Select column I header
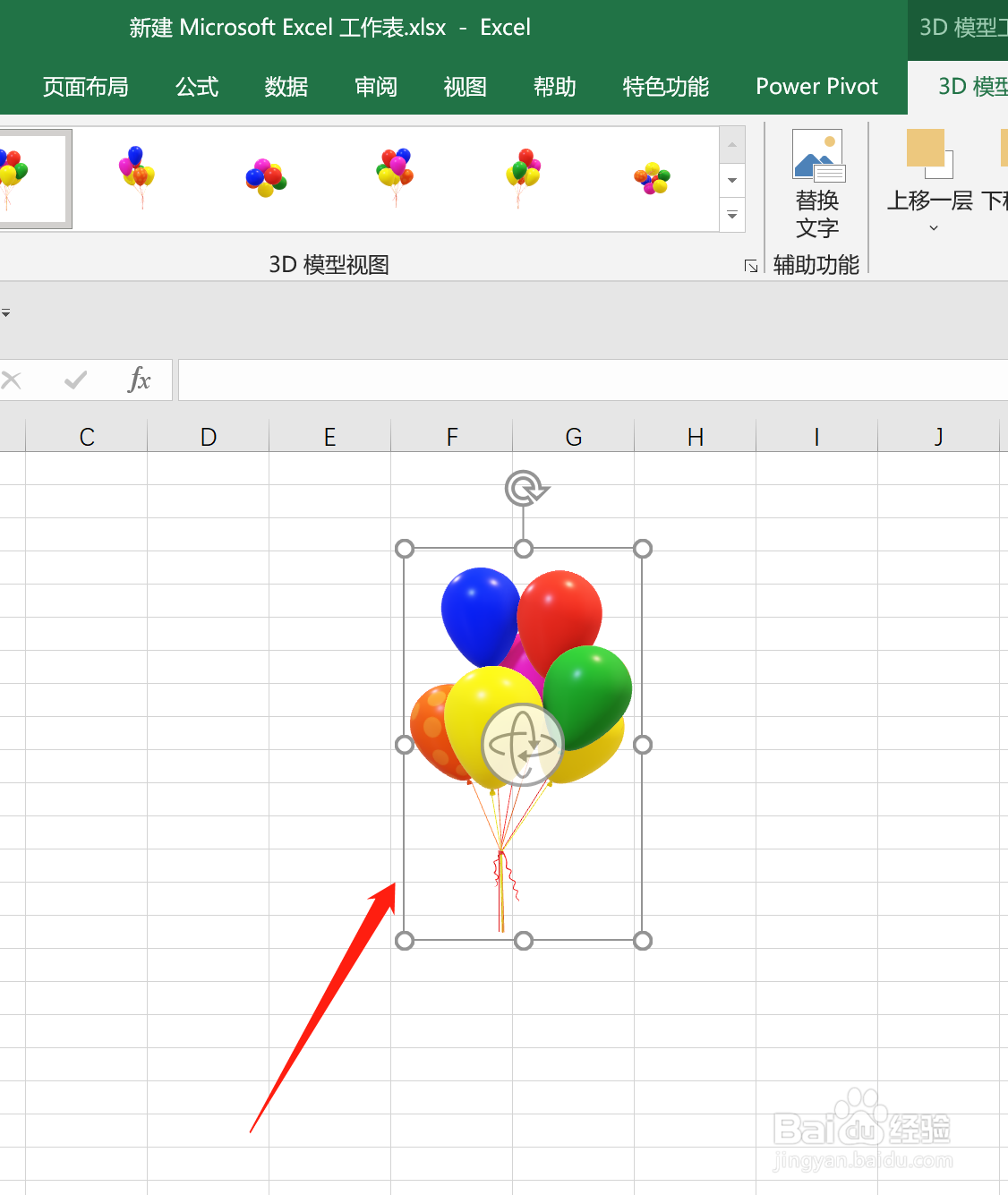 [817, 437]
